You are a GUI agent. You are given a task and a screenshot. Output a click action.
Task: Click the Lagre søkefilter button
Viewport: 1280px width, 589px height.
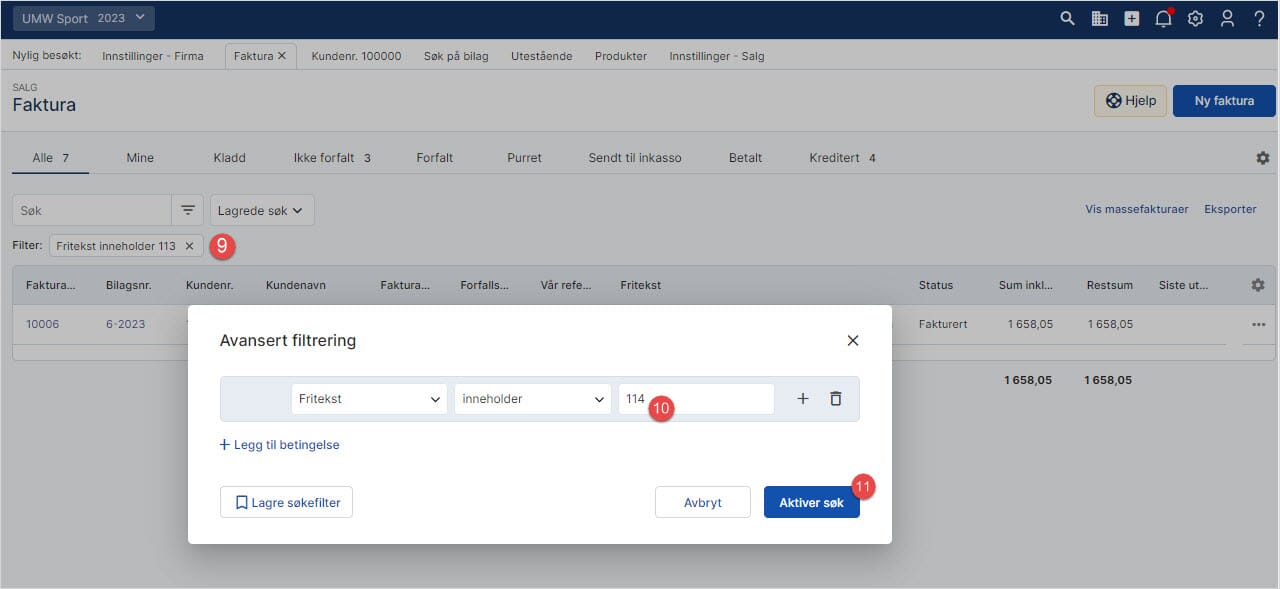click(286, 502)
